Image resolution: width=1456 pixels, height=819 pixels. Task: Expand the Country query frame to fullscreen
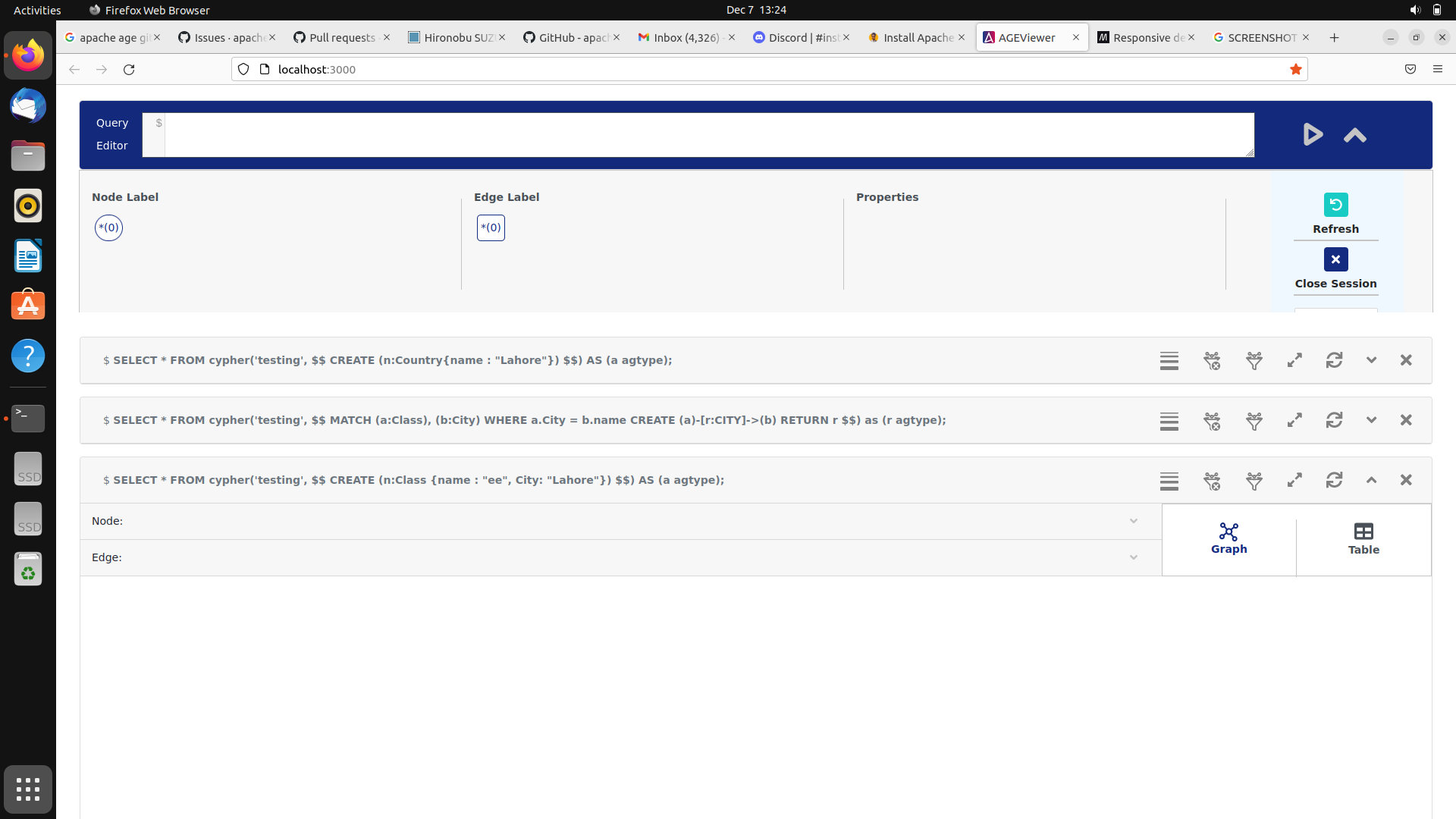pyautogui.click(x=1294, y=360)
